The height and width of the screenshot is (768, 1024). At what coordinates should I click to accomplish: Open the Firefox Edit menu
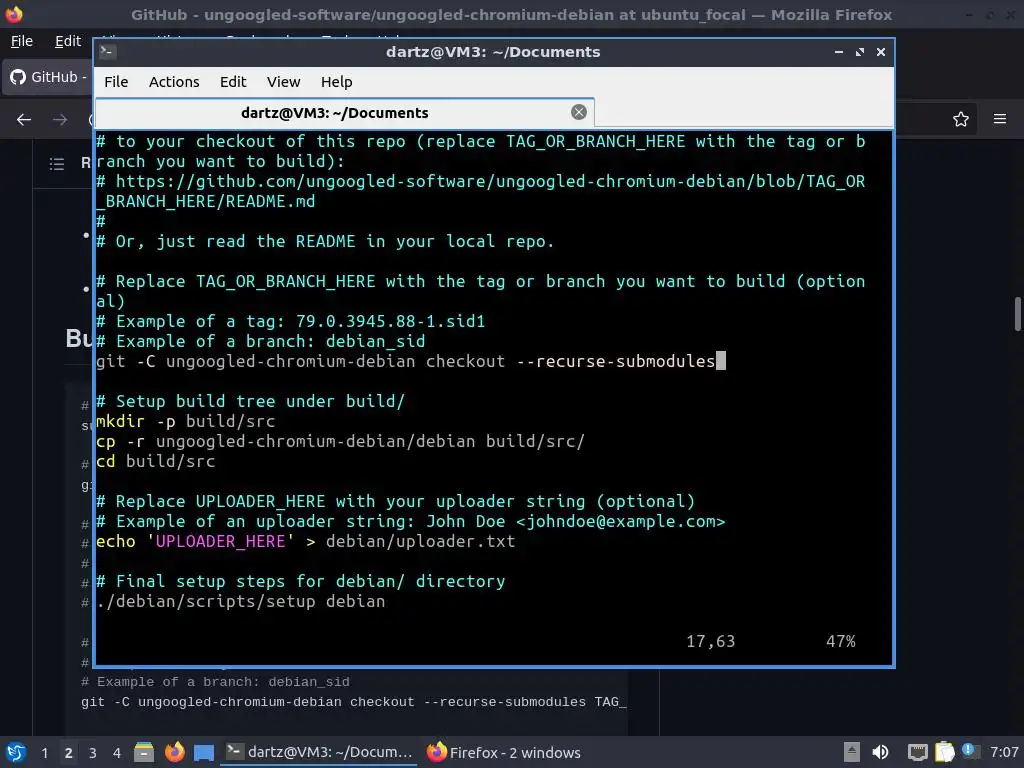coord(68,41)
